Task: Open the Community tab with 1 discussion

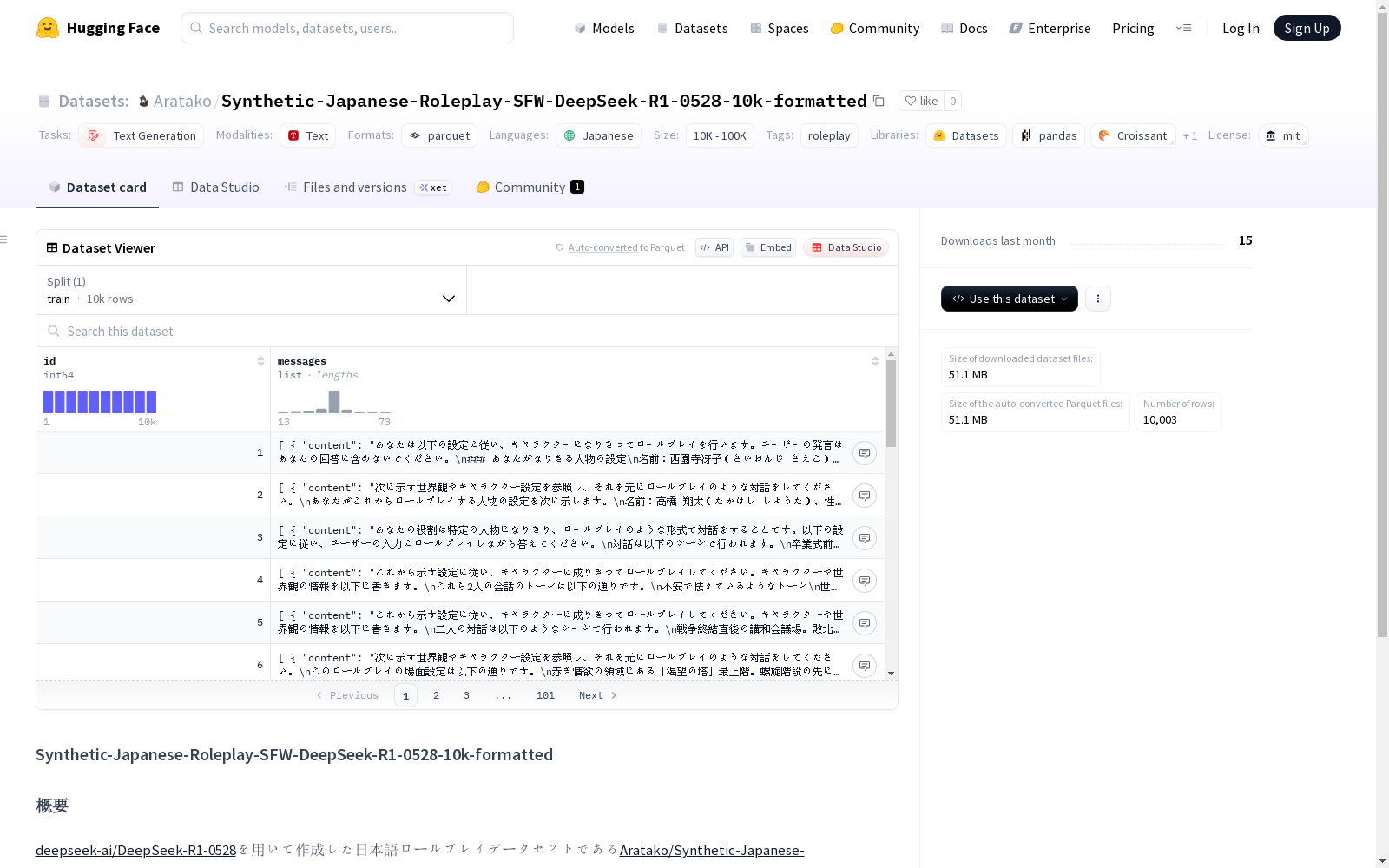Action: click(530, 187)
